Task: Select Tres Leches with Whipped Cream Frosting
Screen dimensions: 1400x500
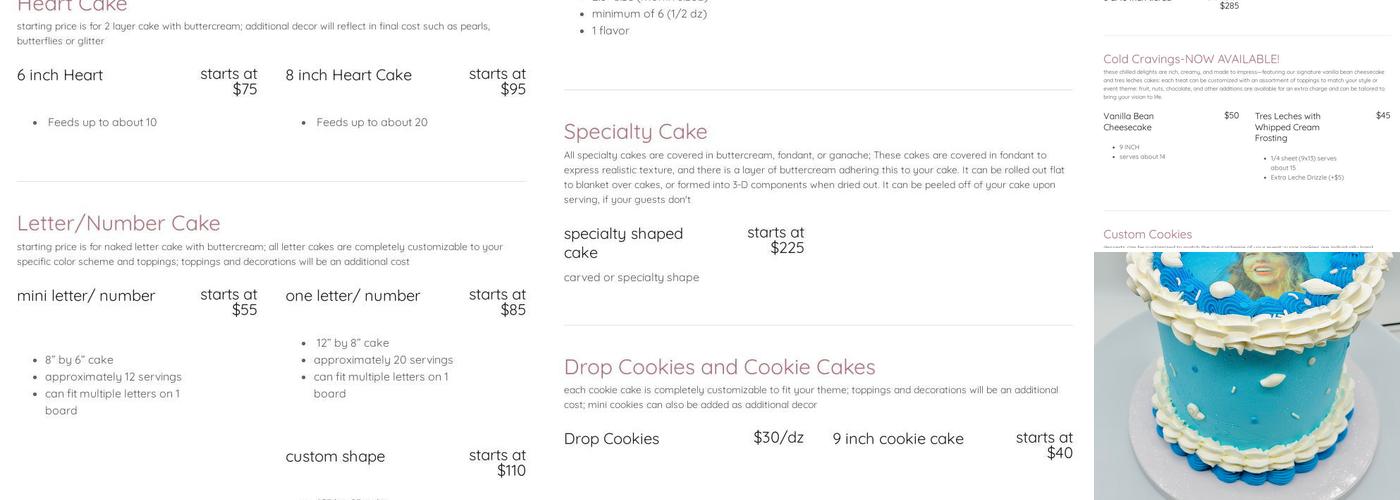Action: (x=1287, y=127)
